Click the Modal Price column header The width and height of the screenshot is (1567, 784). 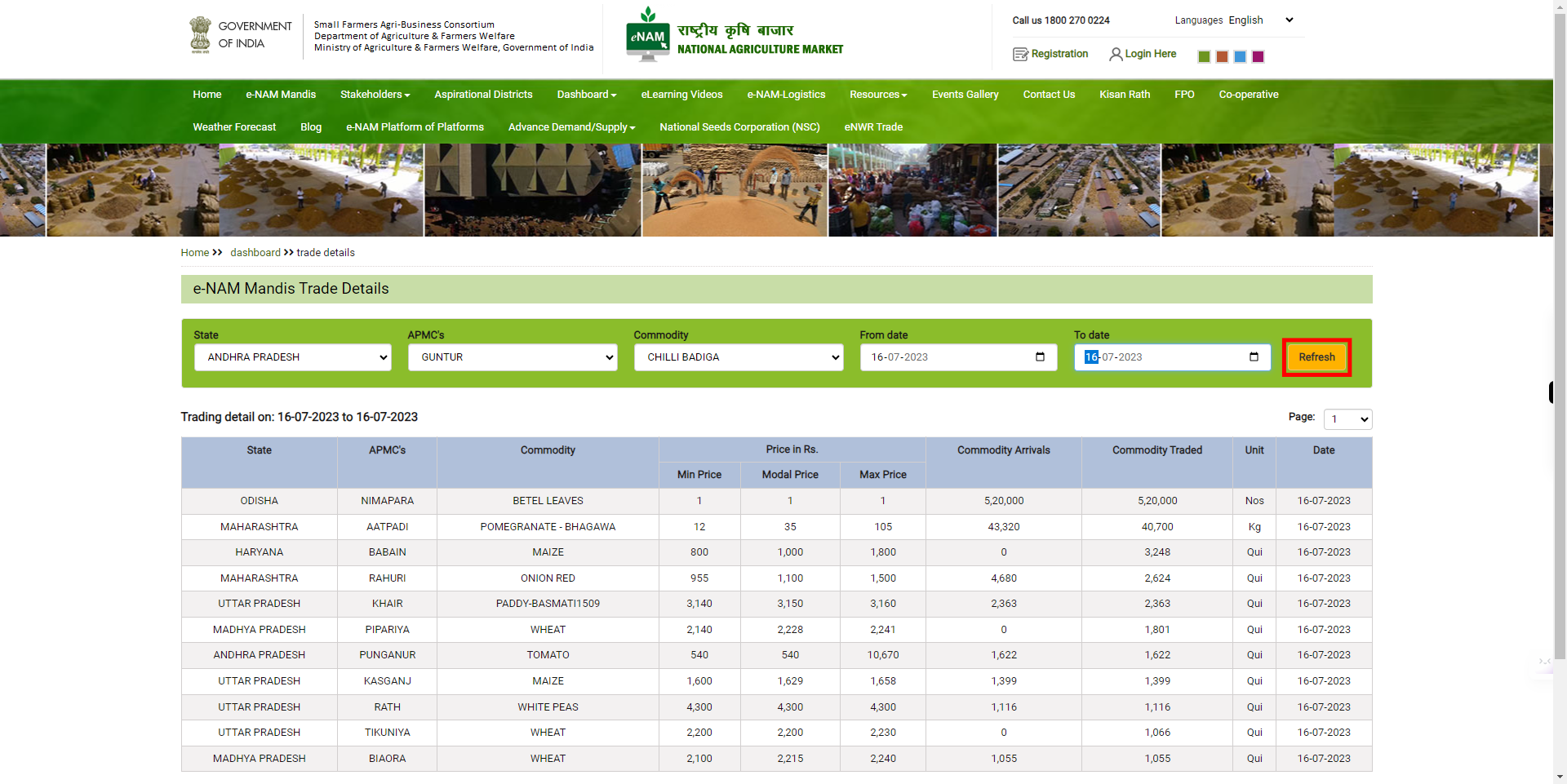790,475
